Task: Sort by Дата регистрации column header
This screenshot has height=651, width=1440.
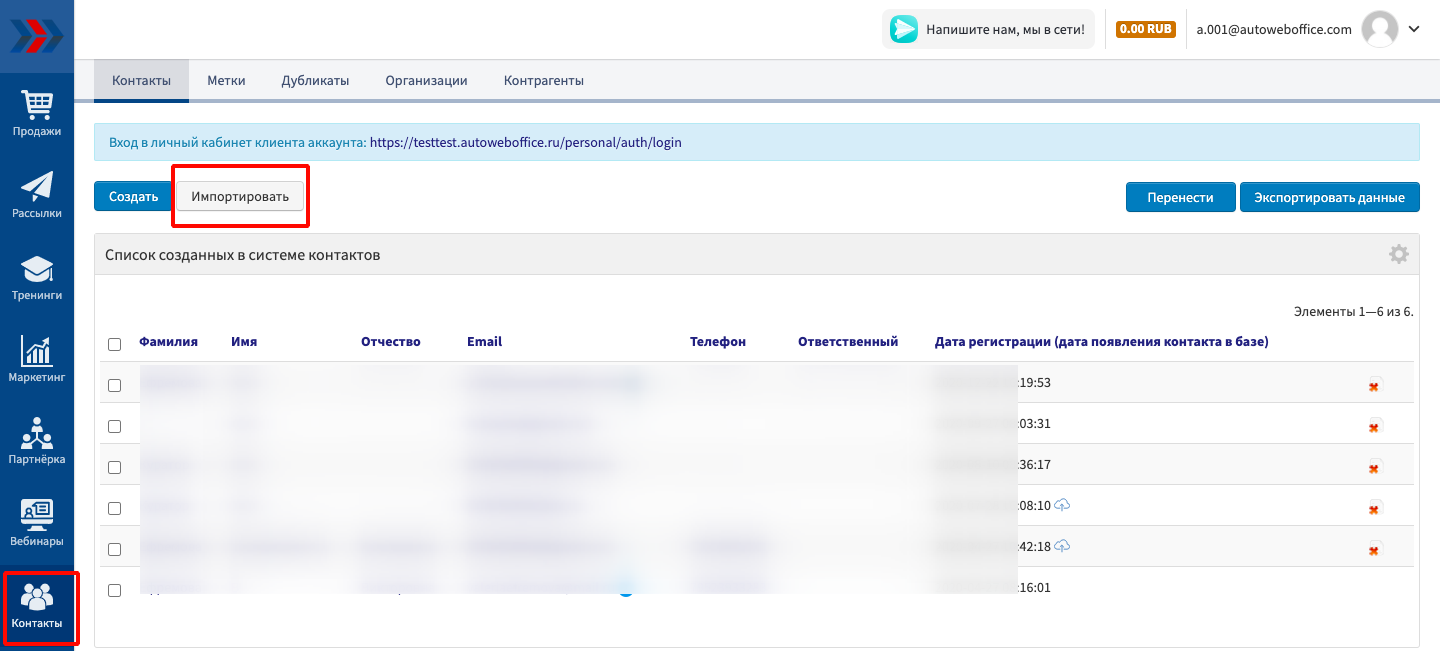Action: coord(1101,342)
